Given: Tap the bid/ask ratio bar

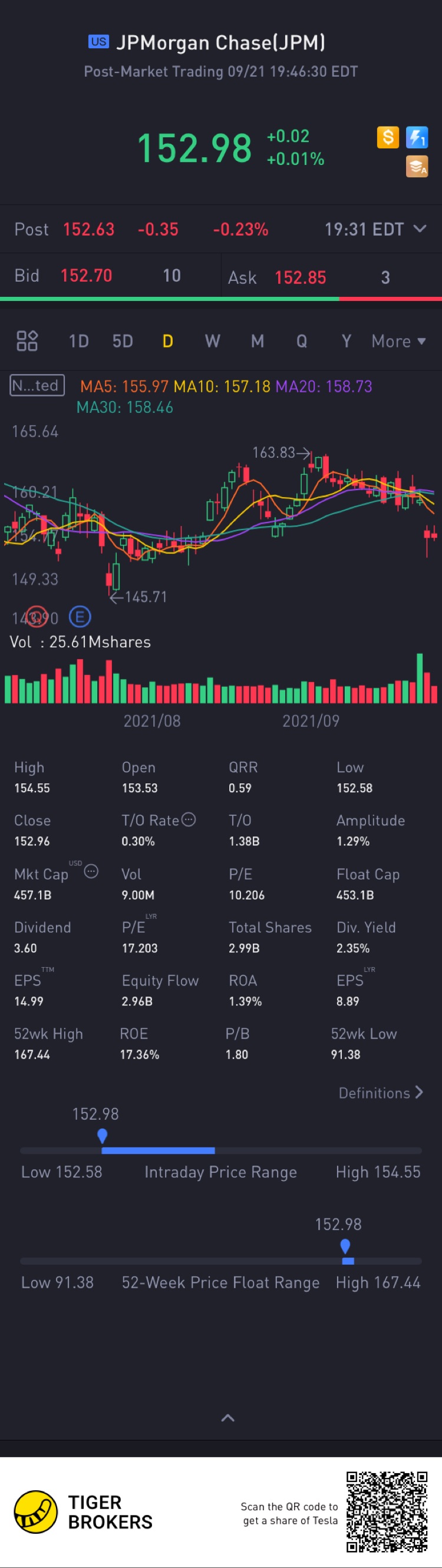Looking at the screenshot, I should 221,299.
